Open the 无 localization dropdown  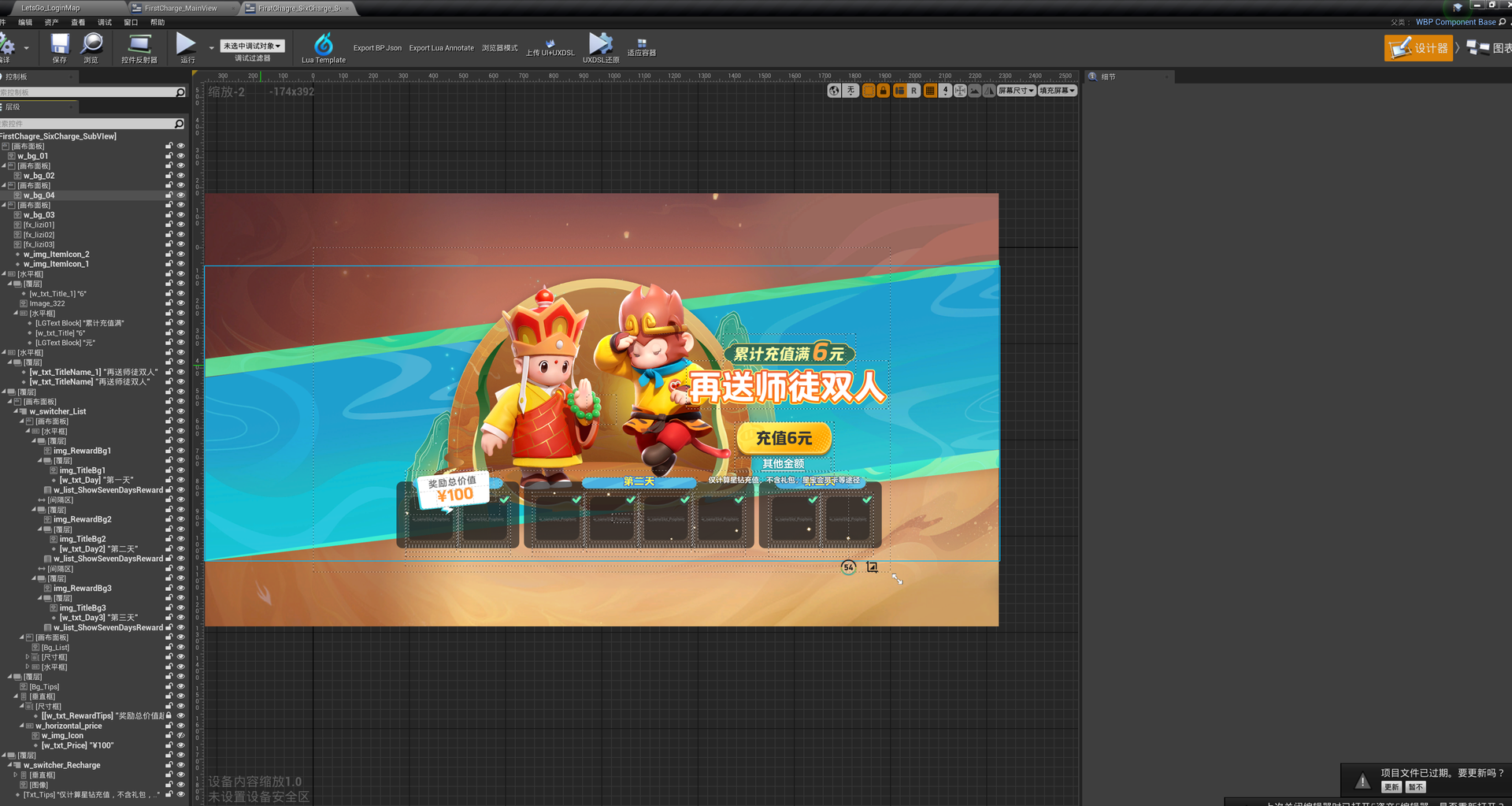tap(850, 91)
